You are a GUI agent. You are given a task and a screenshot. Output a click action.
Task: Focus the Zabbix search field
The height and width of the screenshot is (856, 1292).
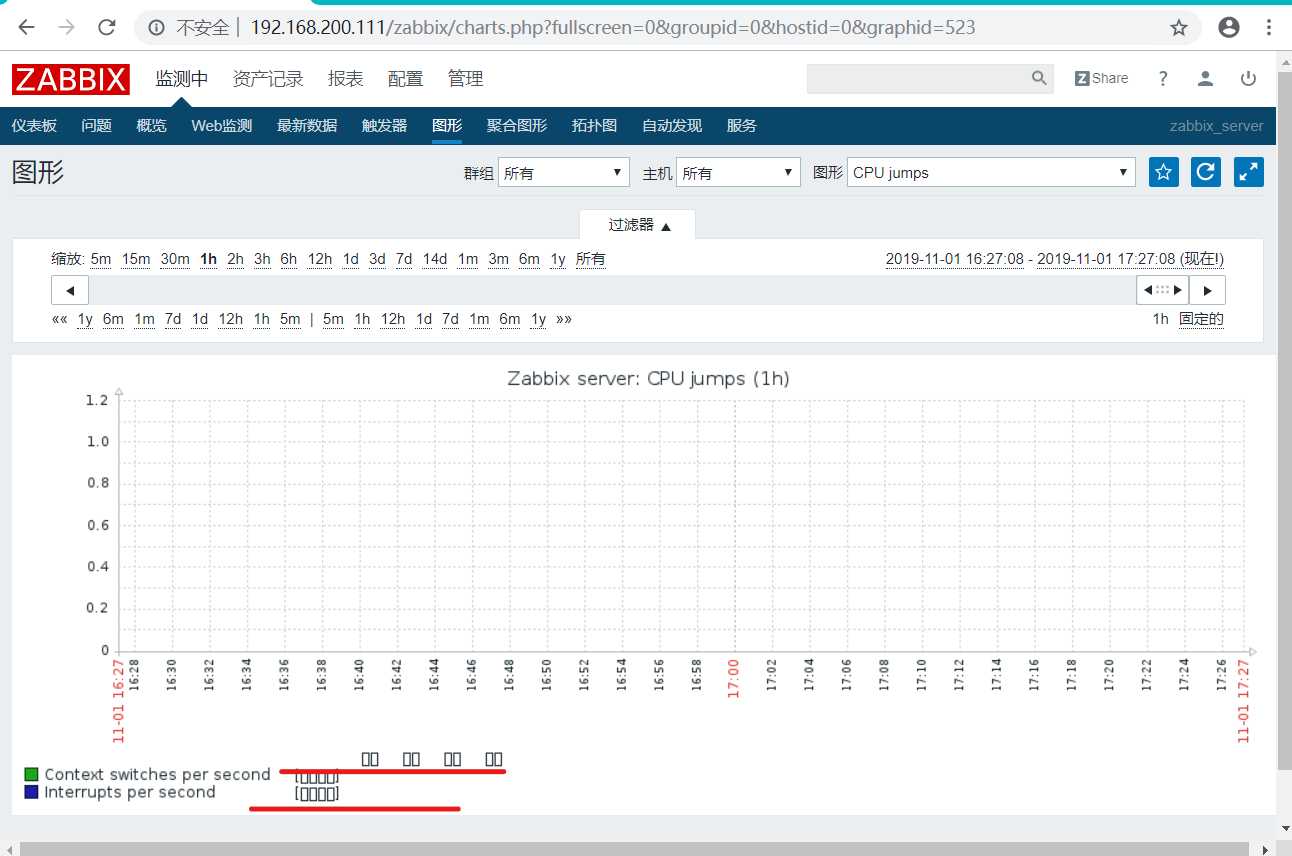[x=918, y=79]
